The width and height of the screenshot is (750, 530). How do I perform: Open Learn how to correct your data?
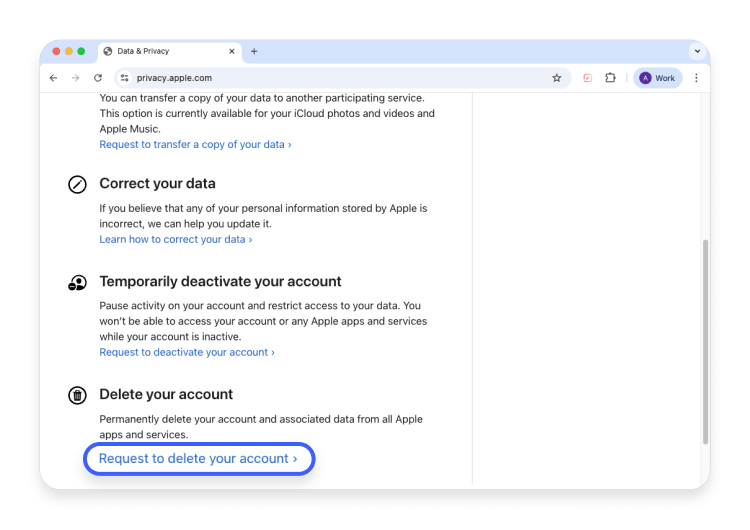[x=176, y=239]
